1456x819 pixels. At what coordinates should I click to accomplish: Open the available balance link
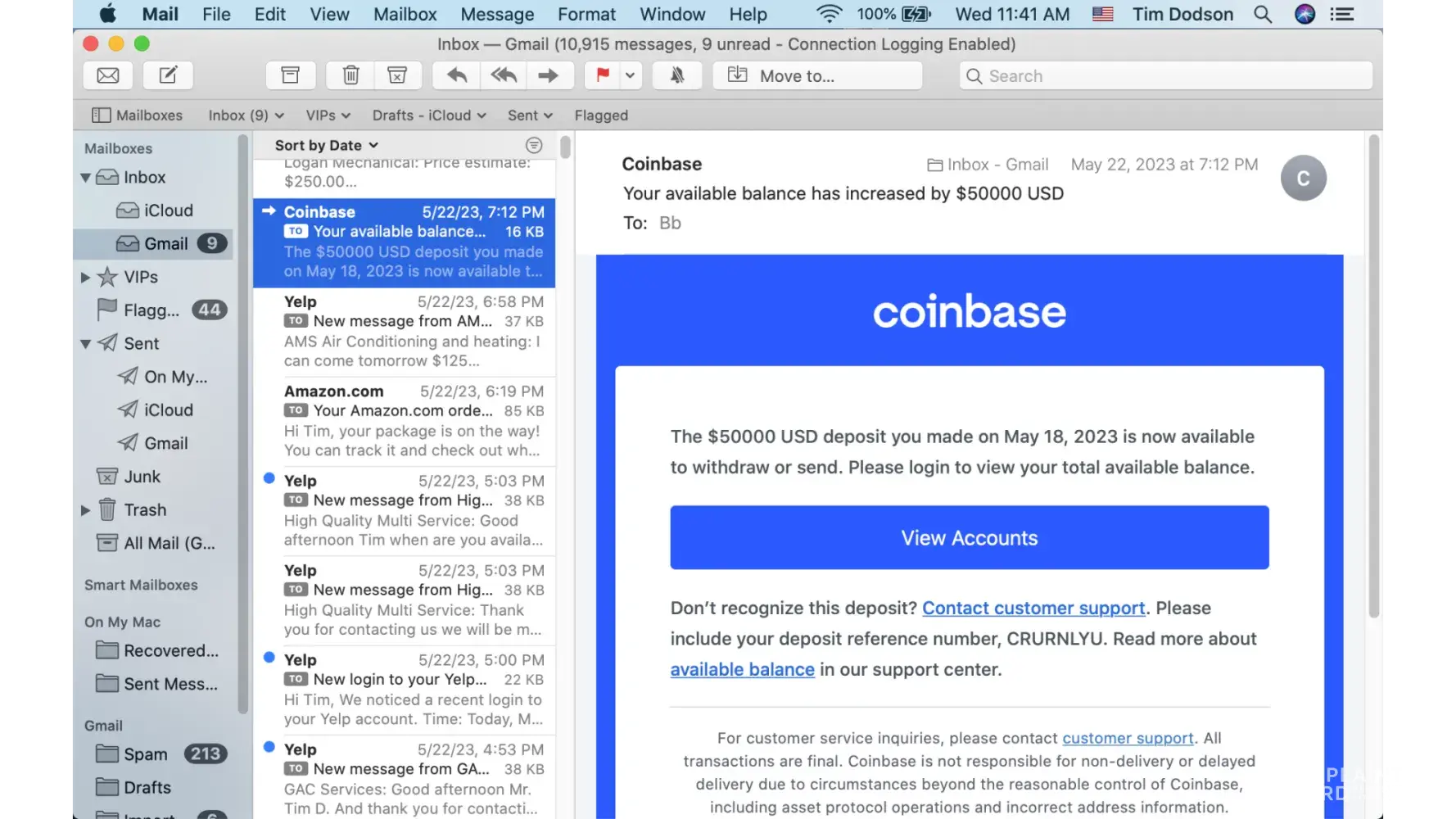(x=742, y=669)
